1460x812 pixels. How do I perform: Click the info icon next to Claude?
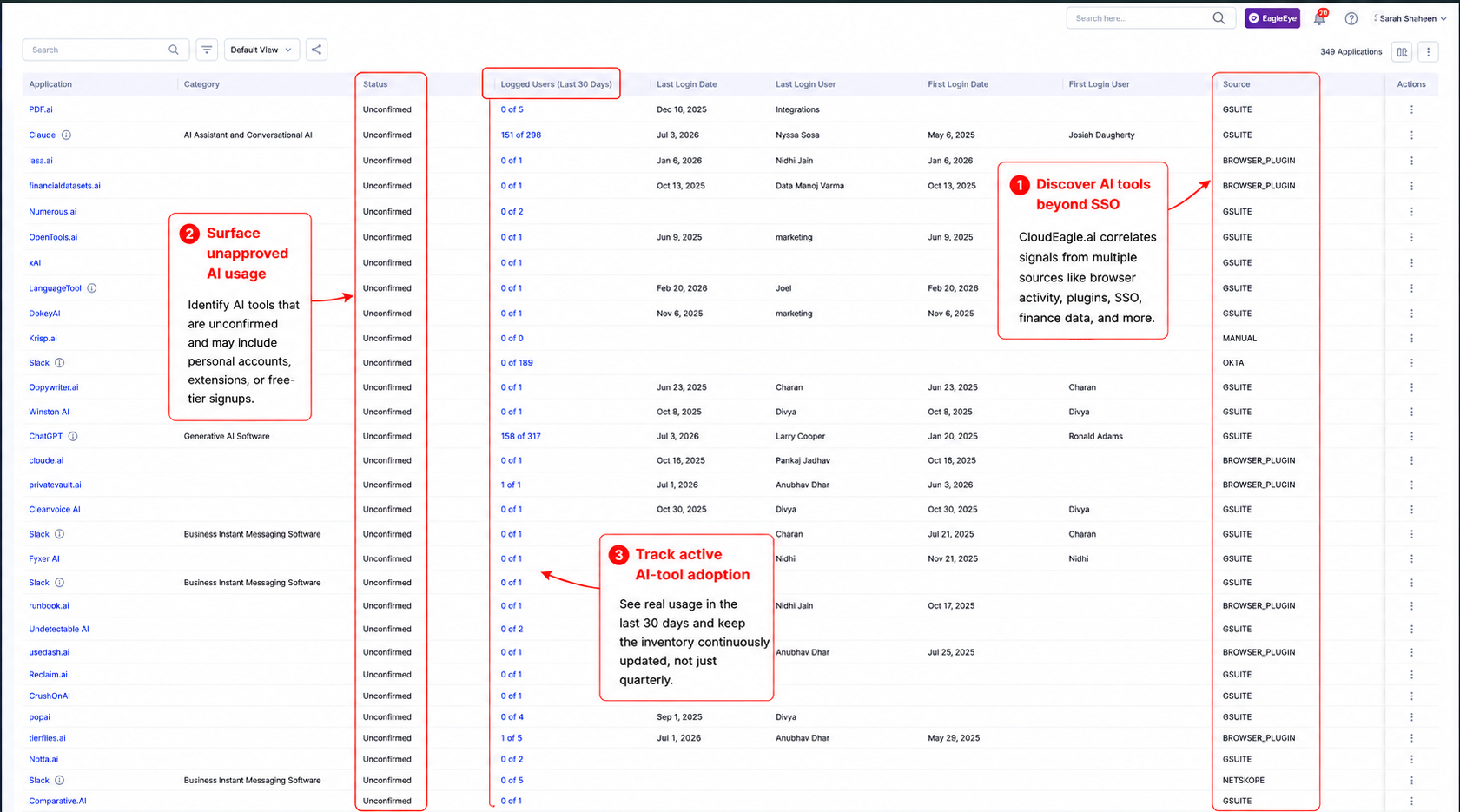click(66, 135)
